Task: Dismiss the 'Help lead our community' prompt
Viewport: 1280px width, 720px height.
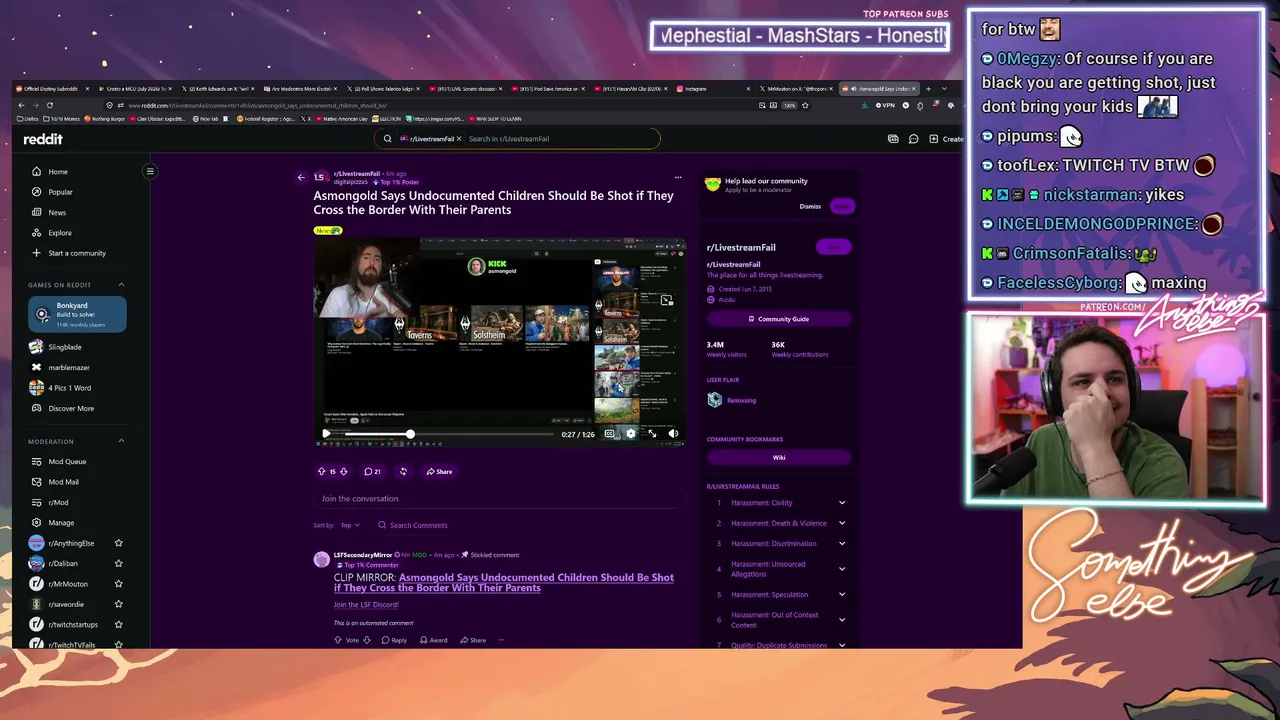Action: (810, 206)
